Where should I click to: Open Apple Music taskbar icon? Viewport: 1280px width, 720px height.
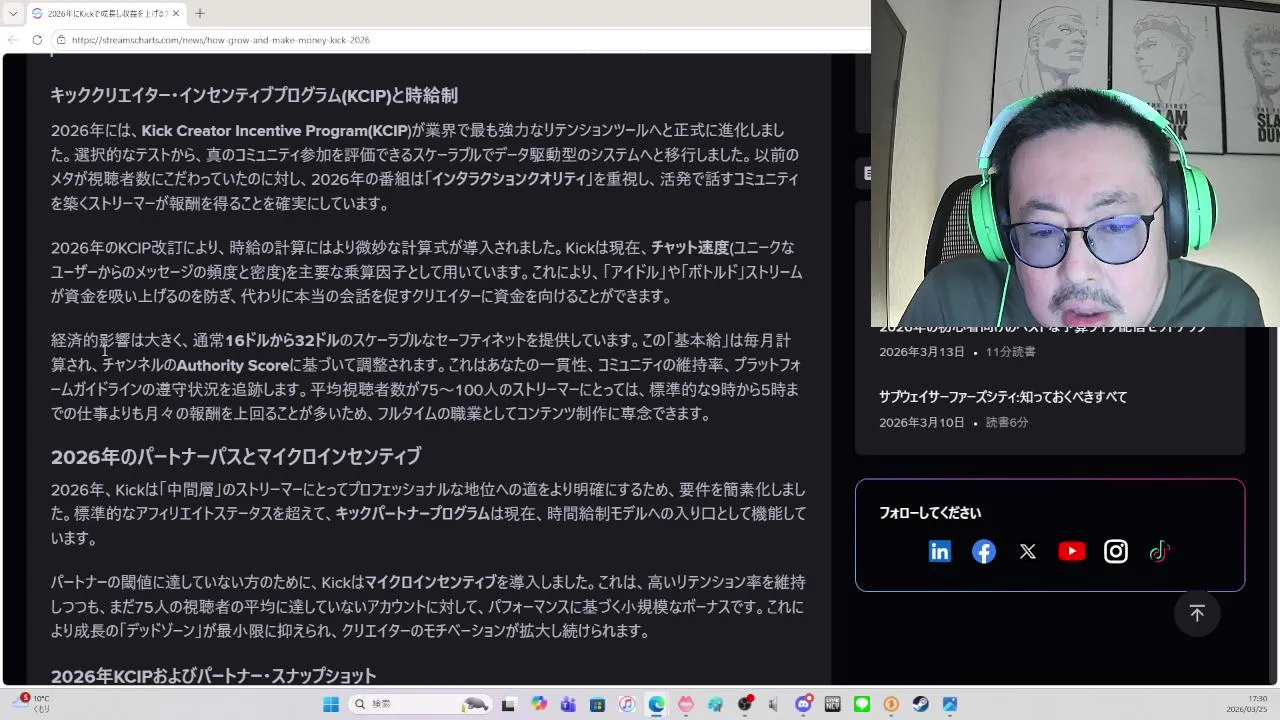click(627, 704)
